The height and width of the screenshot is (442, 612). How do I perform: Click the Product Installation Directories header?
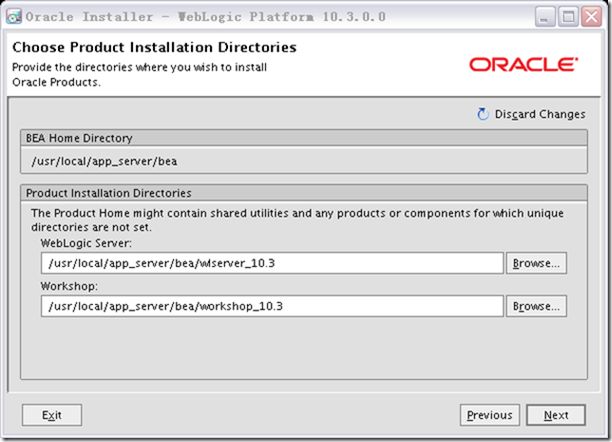pos(304,193)
